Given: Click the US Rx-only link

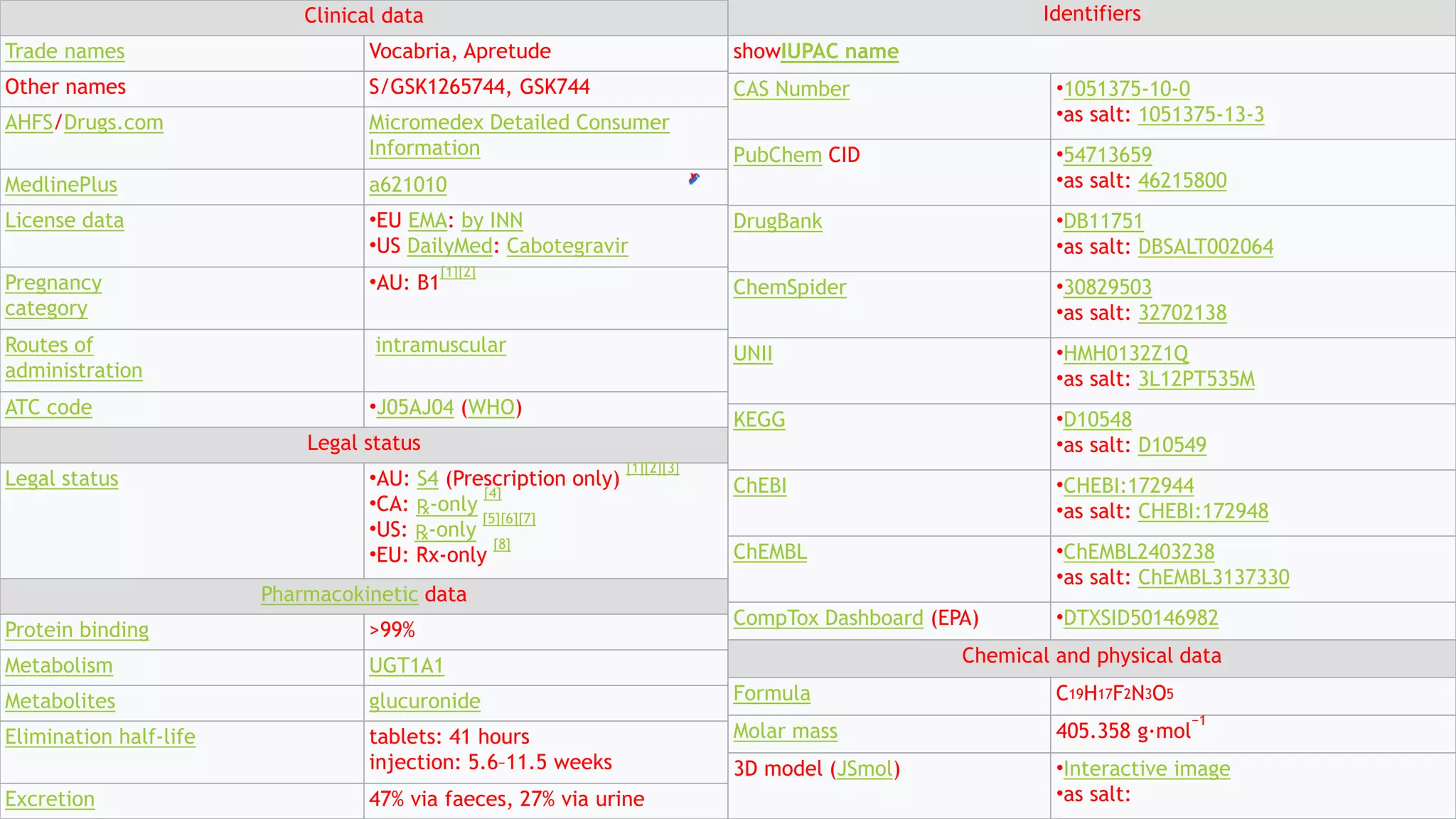Looking at the screenshot, I should (446, 530).
